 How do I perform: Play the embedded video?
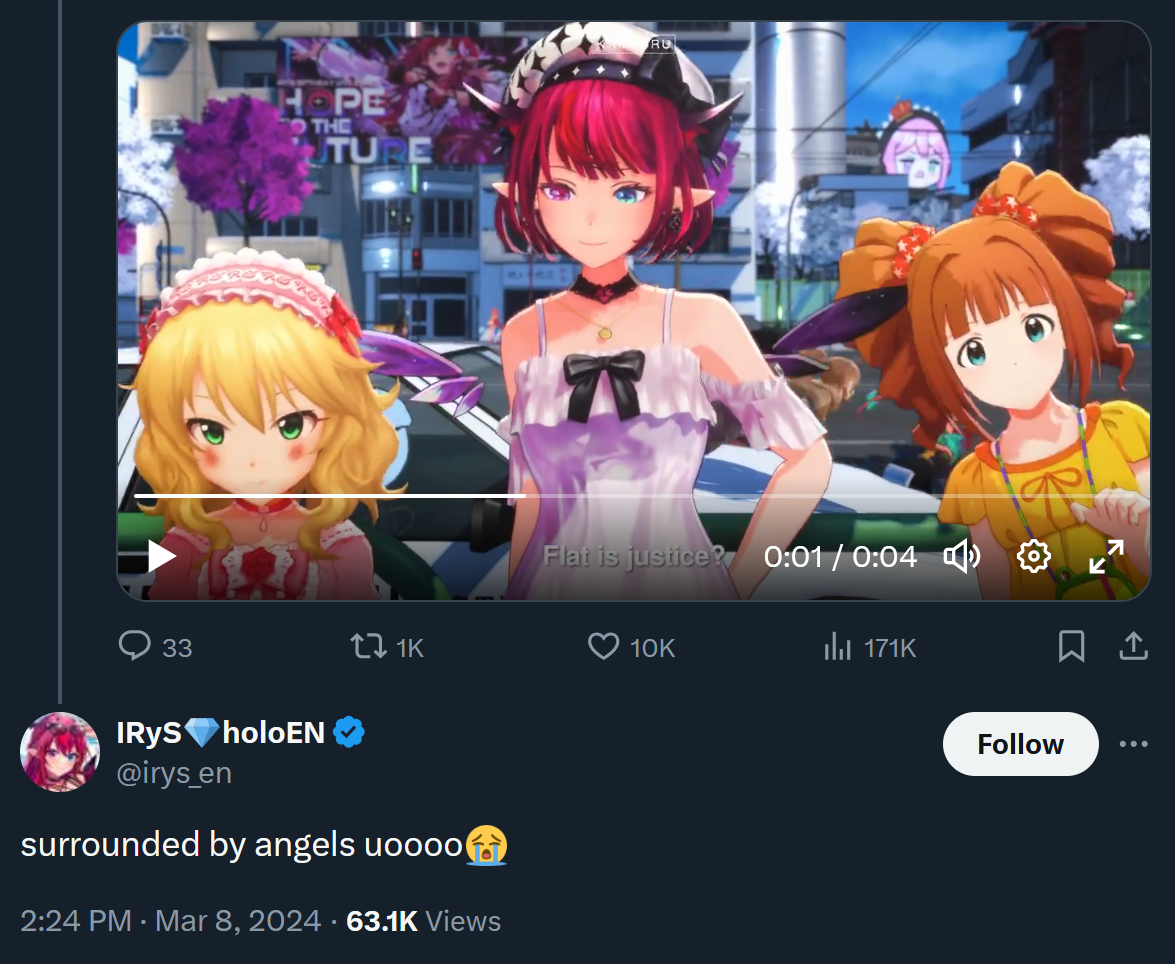click(161, 556)
